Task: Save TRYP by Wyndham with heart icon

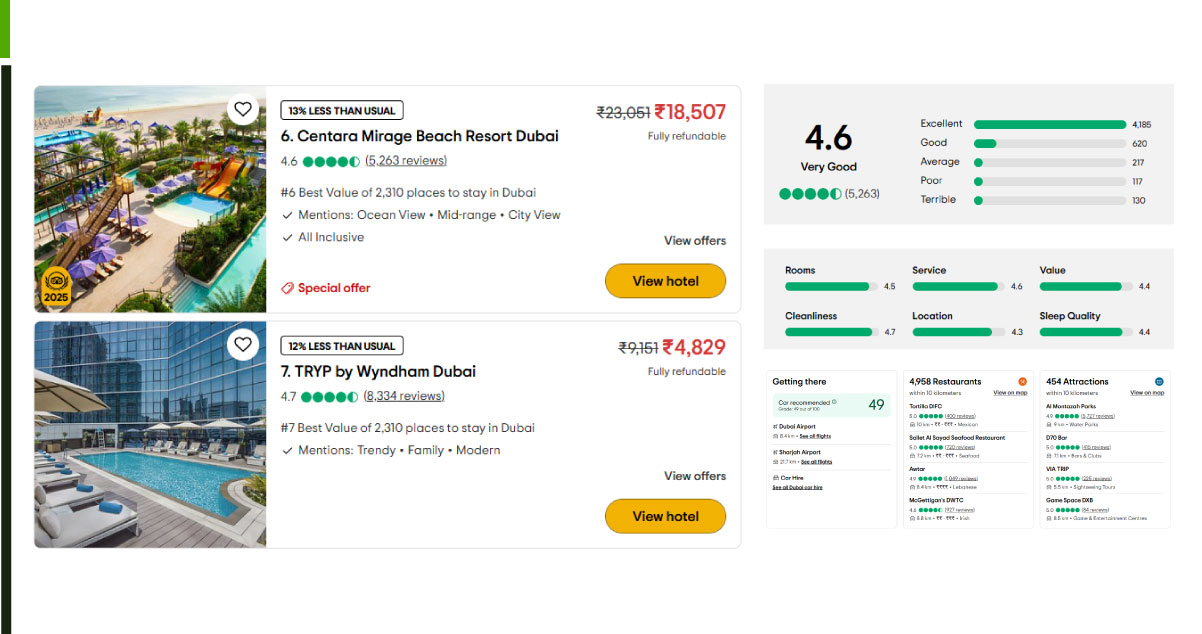Action: [x=243, y=345]
